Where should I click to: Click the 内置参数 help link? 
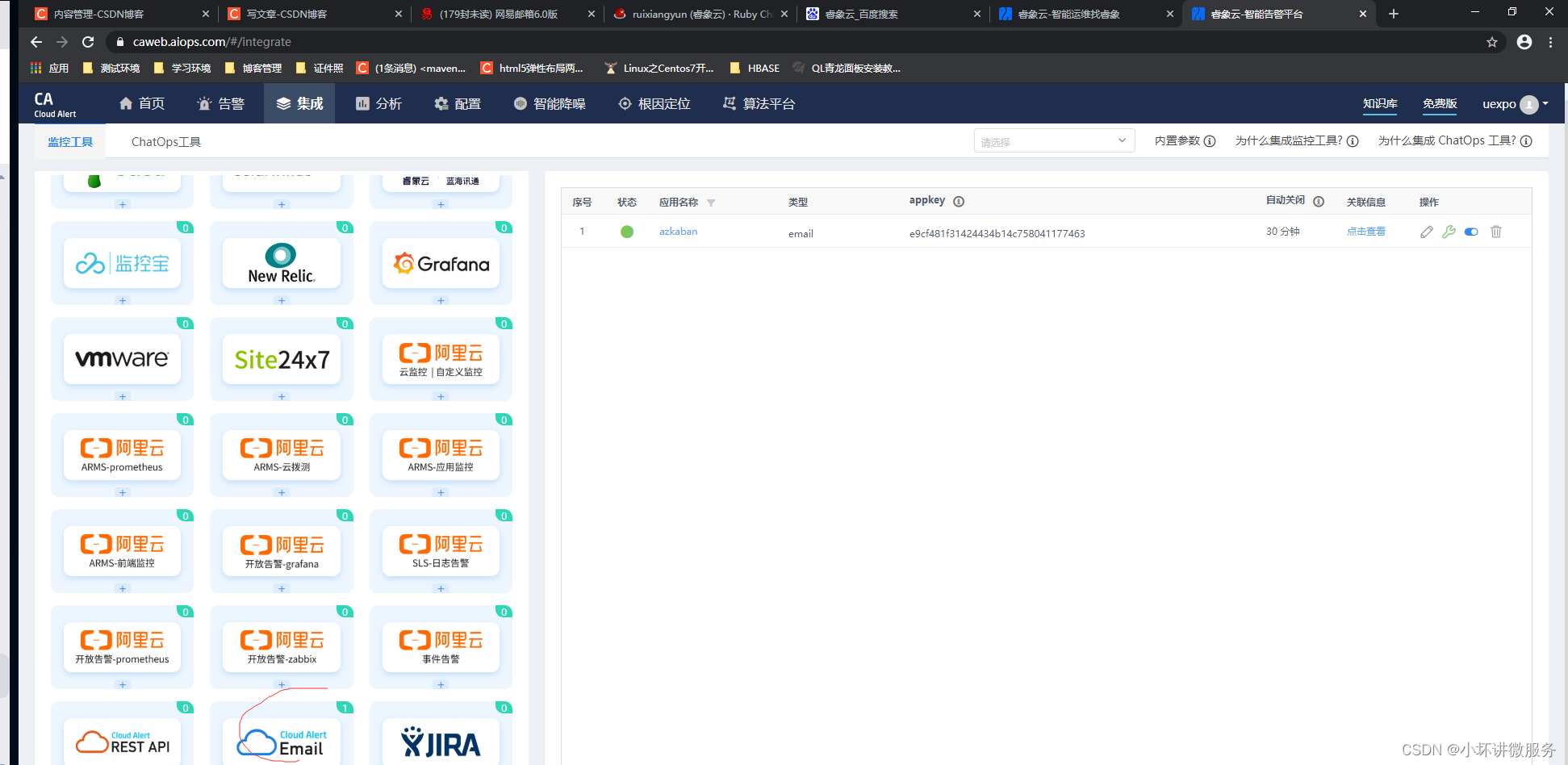click(1185, 141)
